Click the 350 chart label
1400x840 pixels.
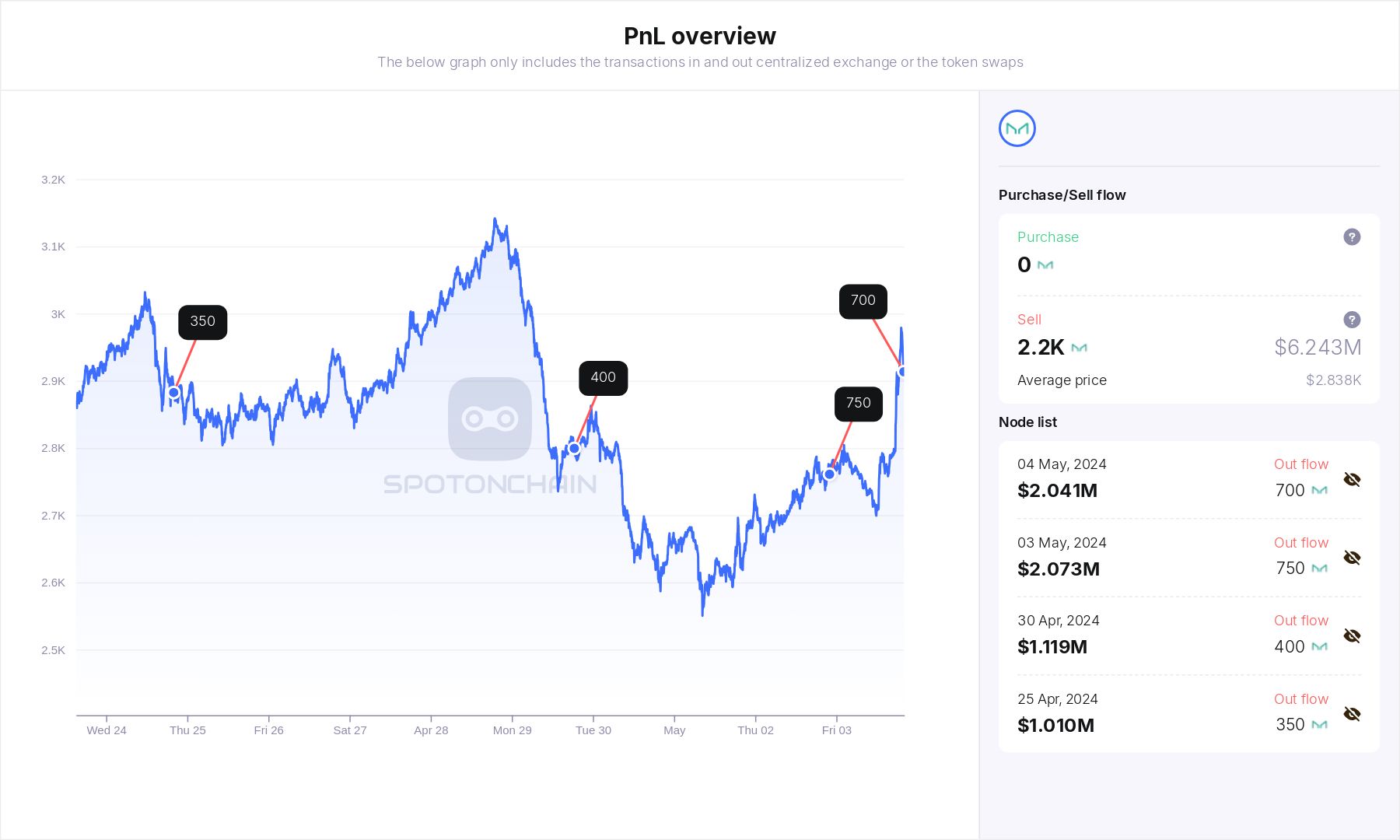coord(202,322)
